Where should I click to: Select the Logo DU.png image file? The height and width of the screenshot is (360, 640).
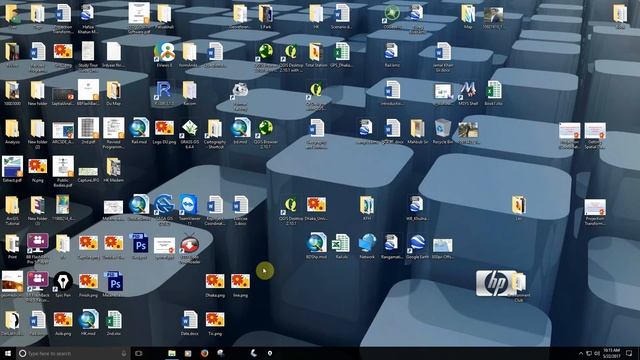[164, 129]
